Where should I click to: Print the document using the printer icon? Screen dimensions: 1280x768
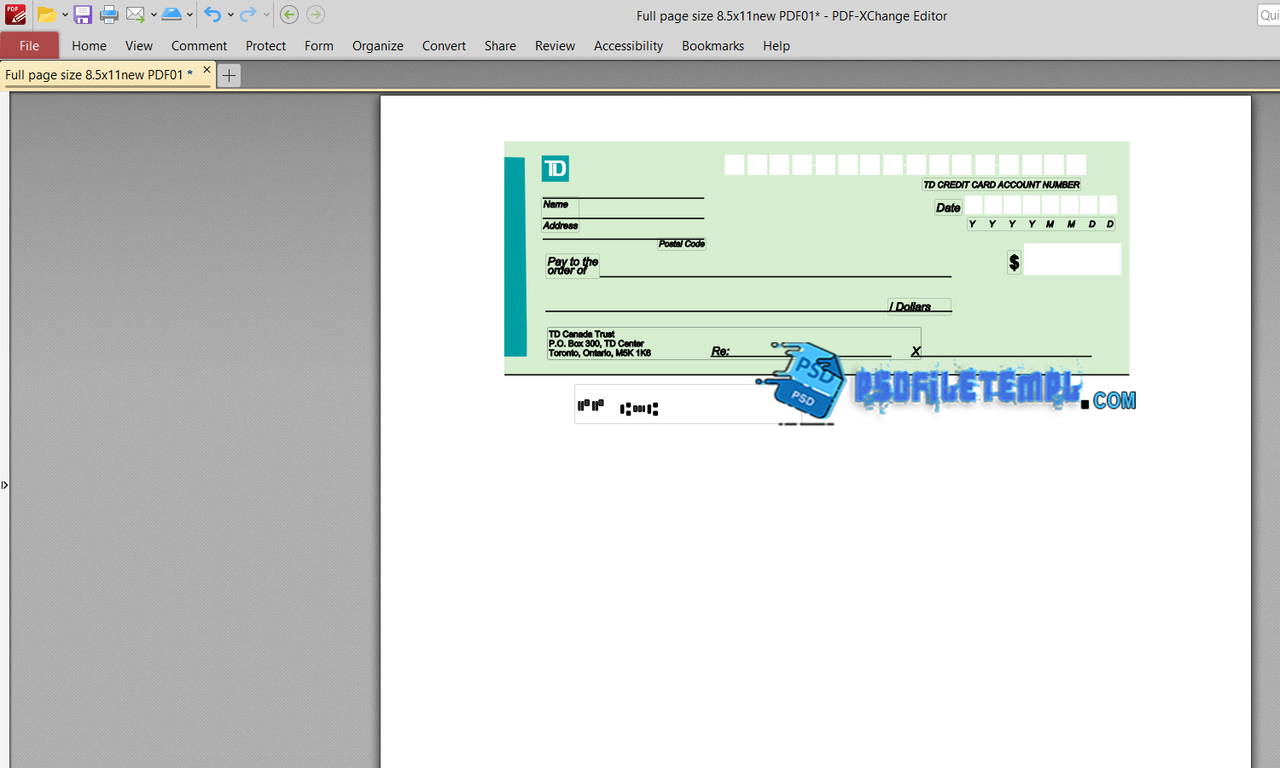coord(109,15)
